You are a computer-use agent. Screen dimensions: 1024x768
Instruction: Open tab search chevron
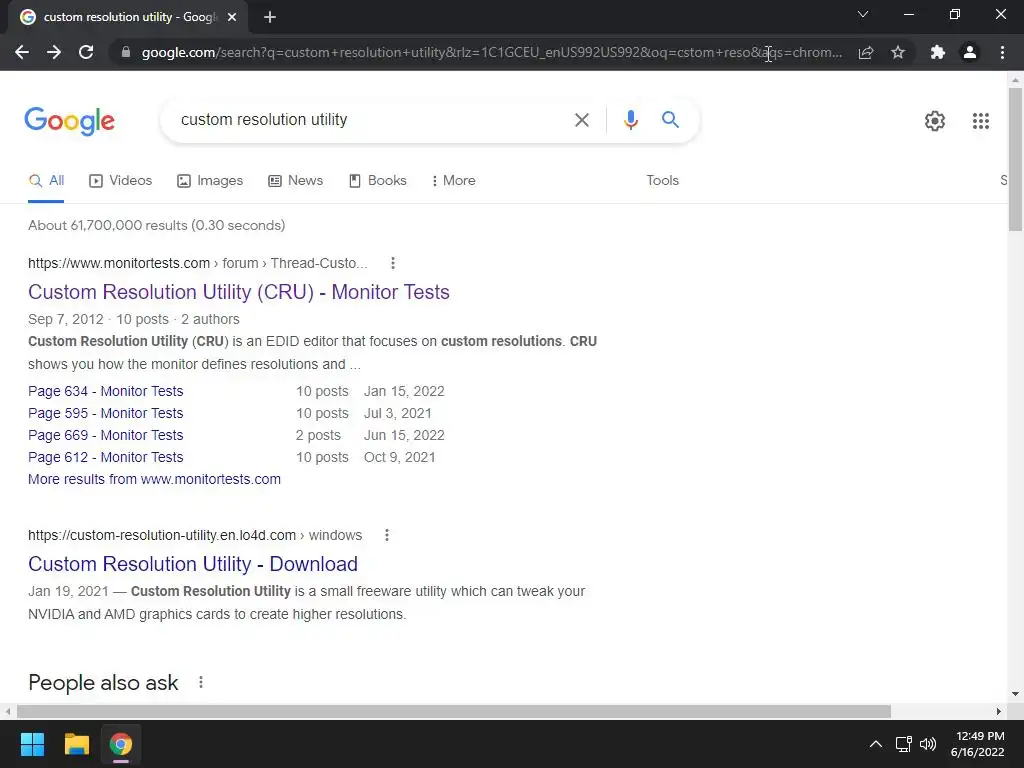click(863, 14)
